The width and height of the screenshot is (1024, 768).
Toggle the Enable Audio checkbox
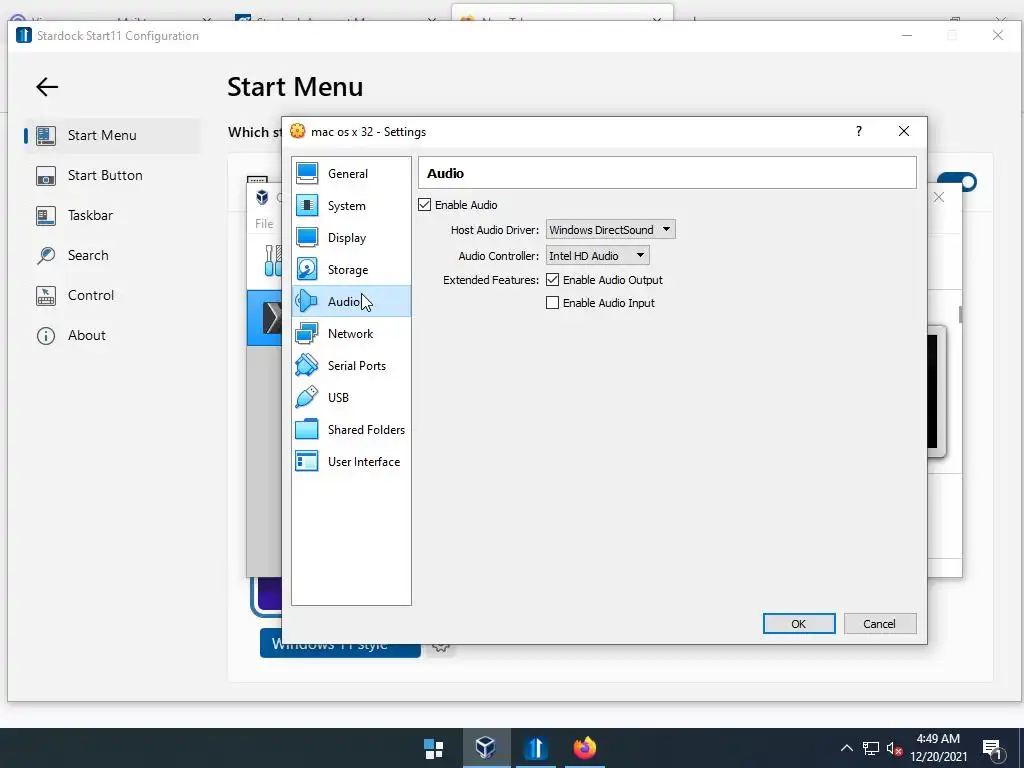tap(424, 205)
